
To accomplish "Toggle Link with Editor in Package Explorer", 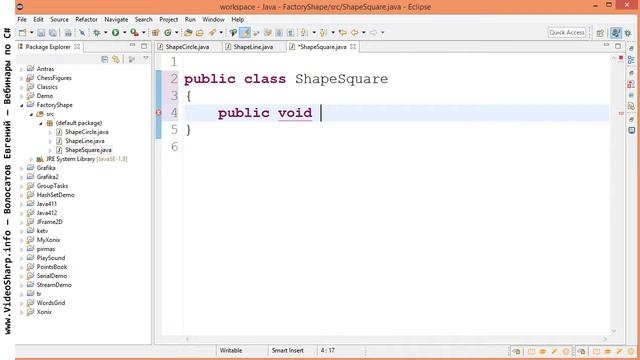I will (116, 60).
